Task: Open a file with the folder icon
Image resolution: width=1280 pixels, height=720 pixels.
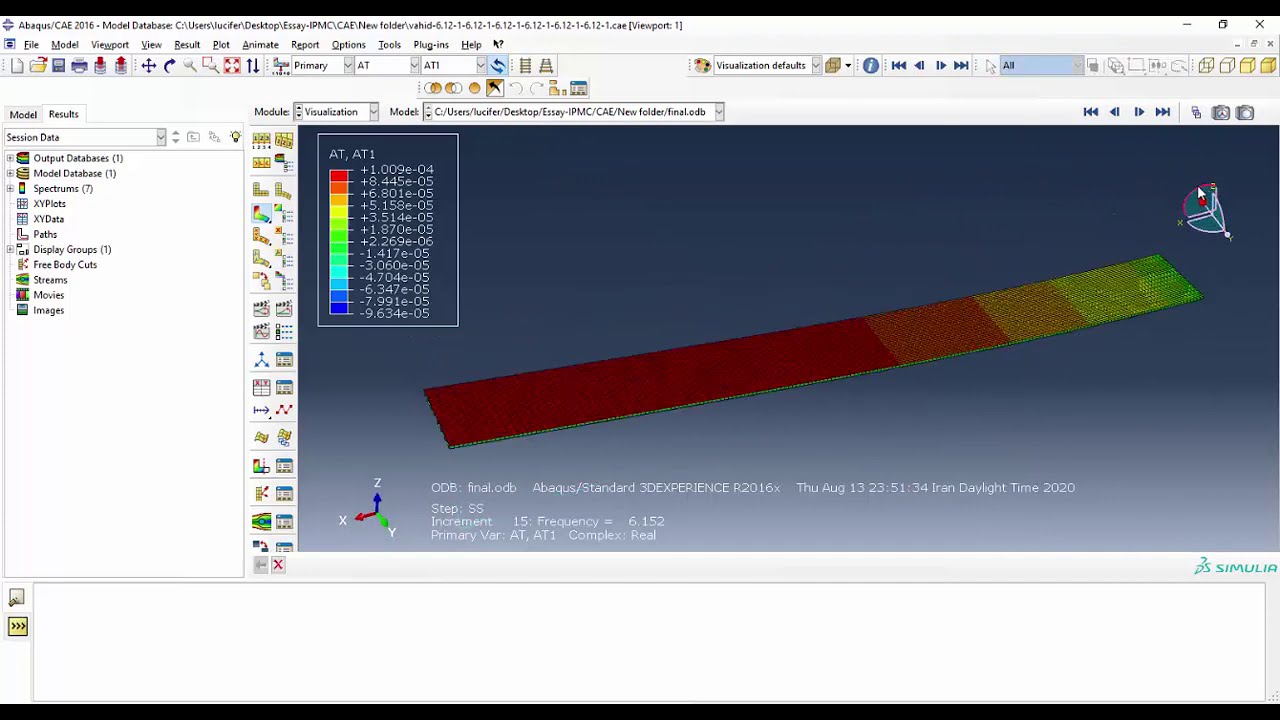Action: (x=38, y=66)
